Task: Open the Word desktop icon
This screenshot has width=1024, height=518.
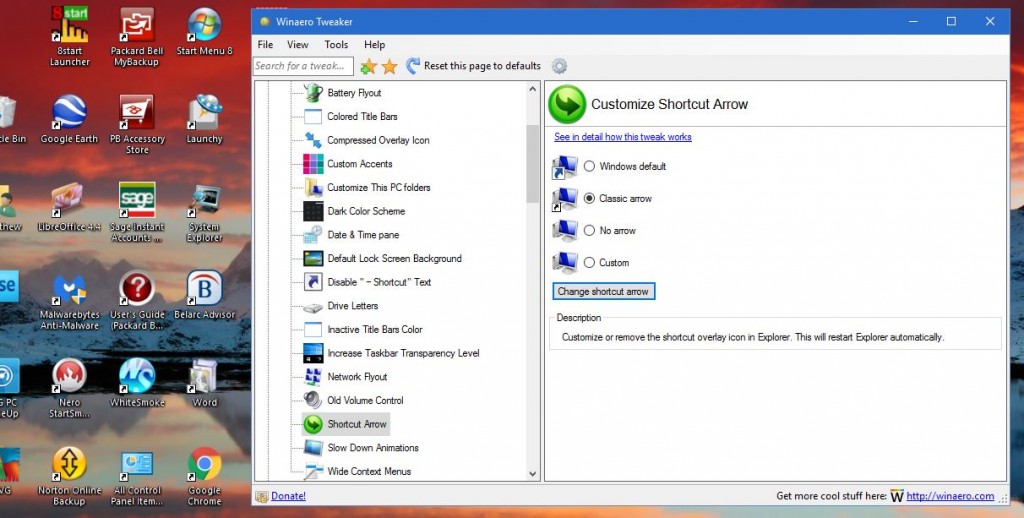Action: point(204,383)
